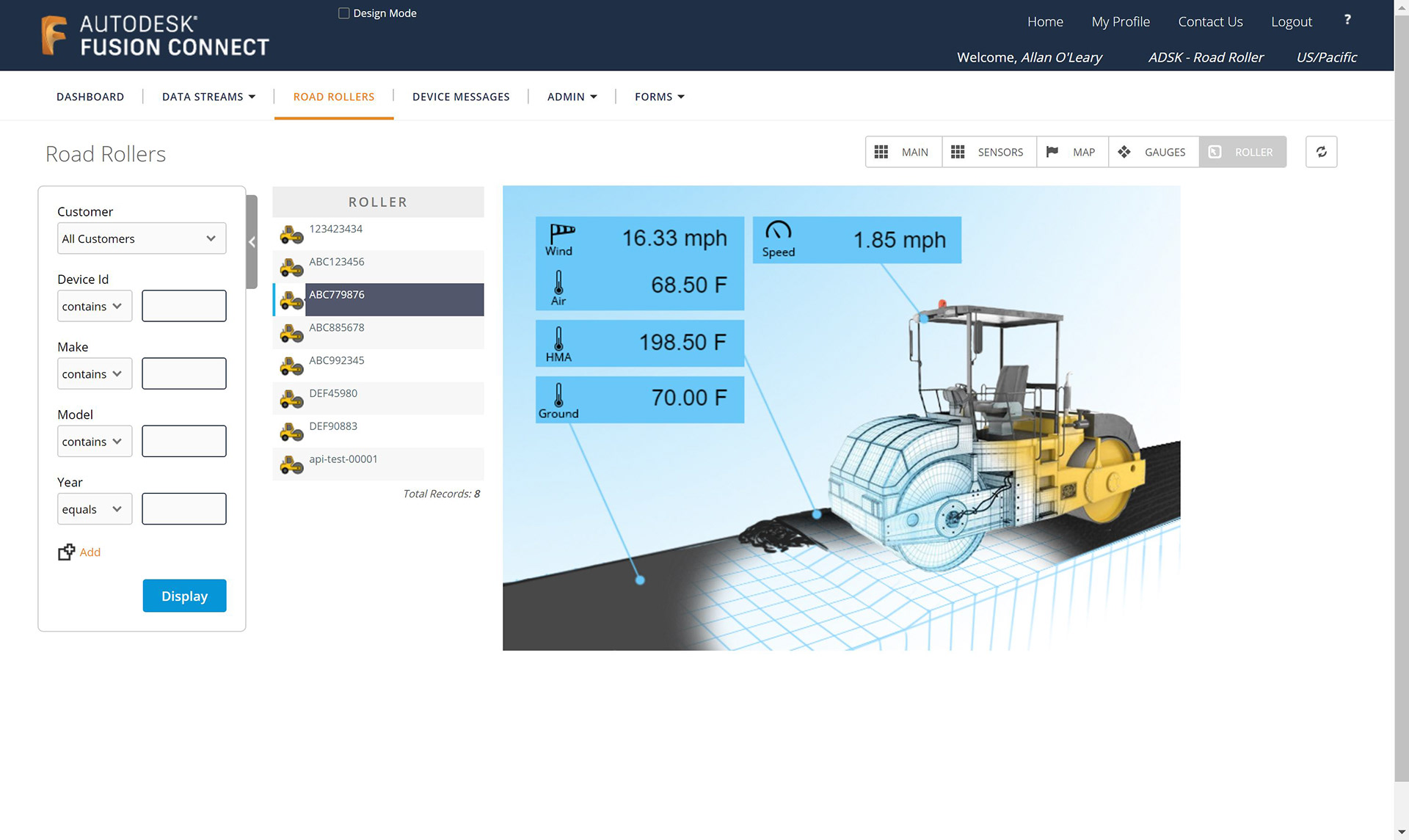This screenshot has height=840, width=1409.
Task: Click the Autodesk Fusion Connect logo
Action: point(156,35)
